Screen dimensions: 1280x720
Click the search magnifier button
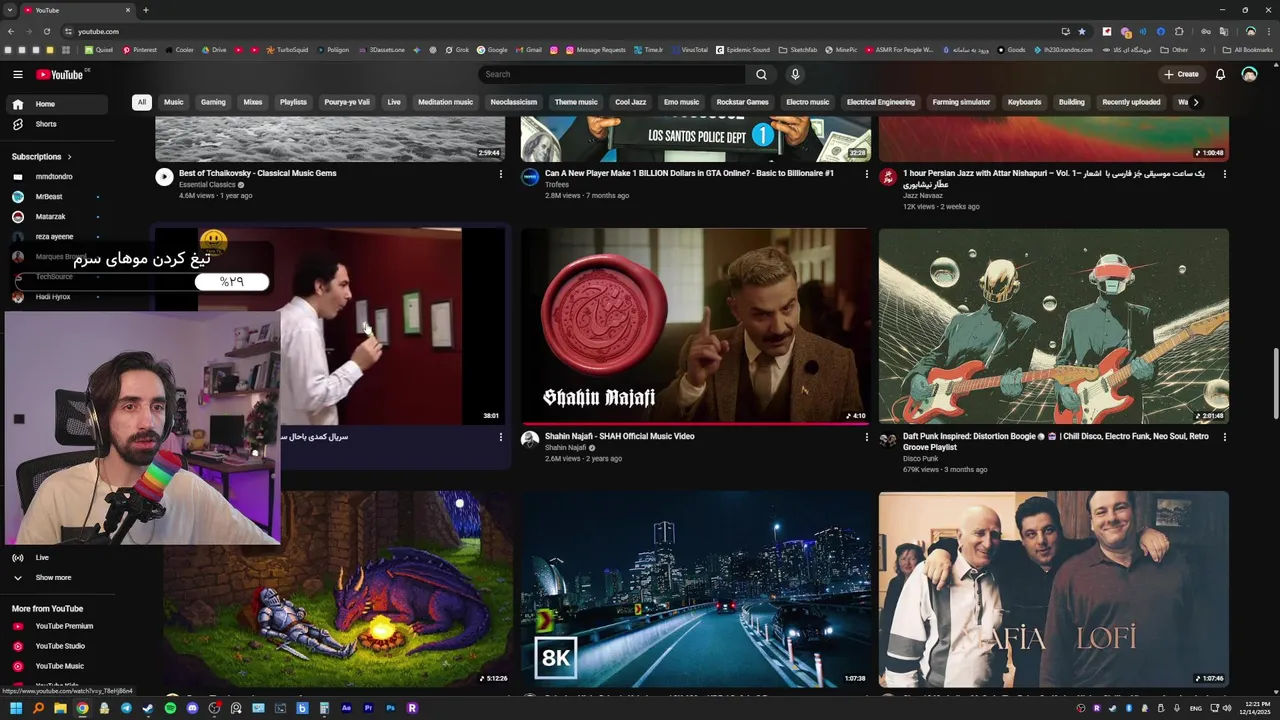(761, 74)
